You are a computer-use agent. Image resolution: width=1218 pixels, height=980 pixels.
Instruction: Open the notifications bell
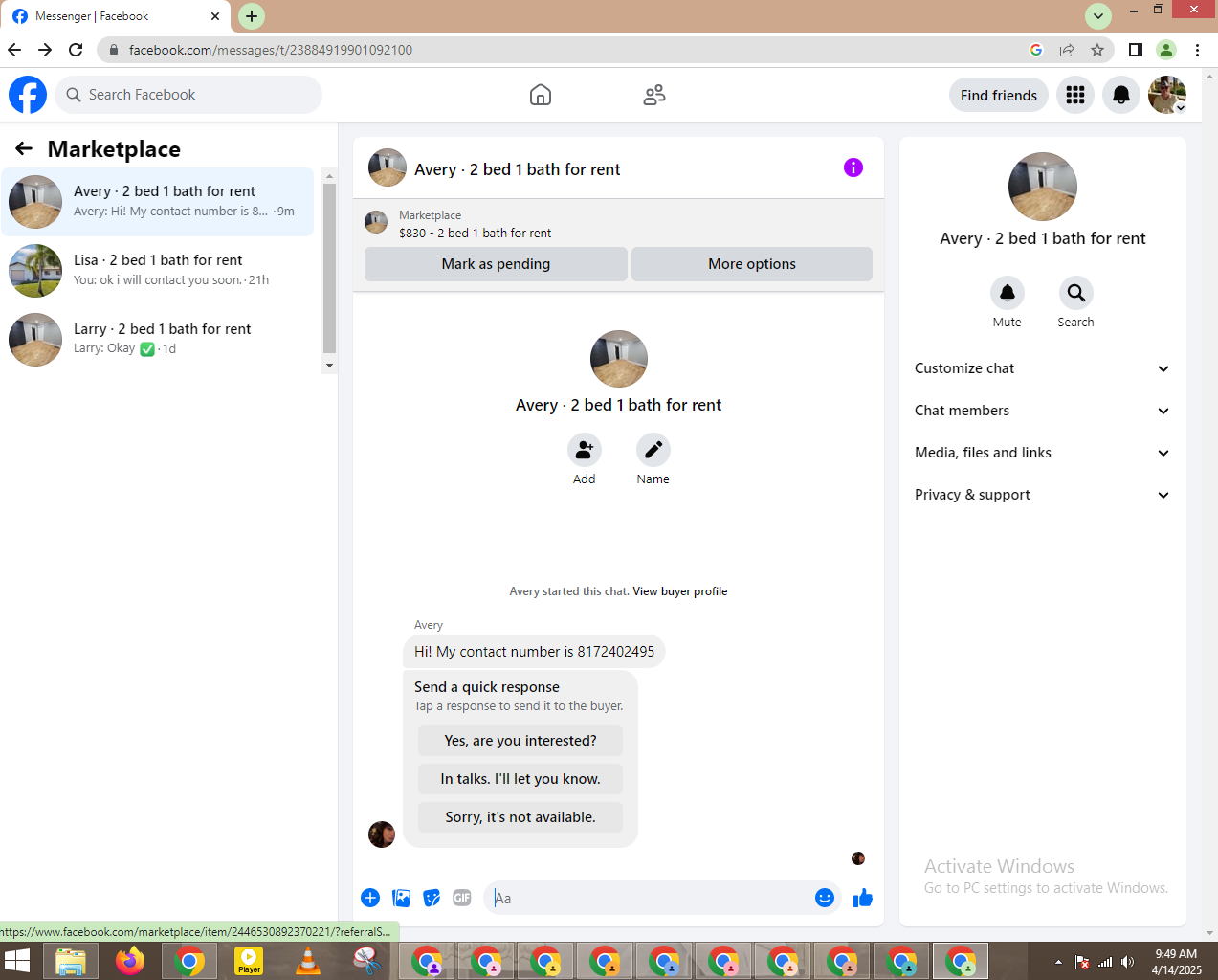tap(1121, 95)
